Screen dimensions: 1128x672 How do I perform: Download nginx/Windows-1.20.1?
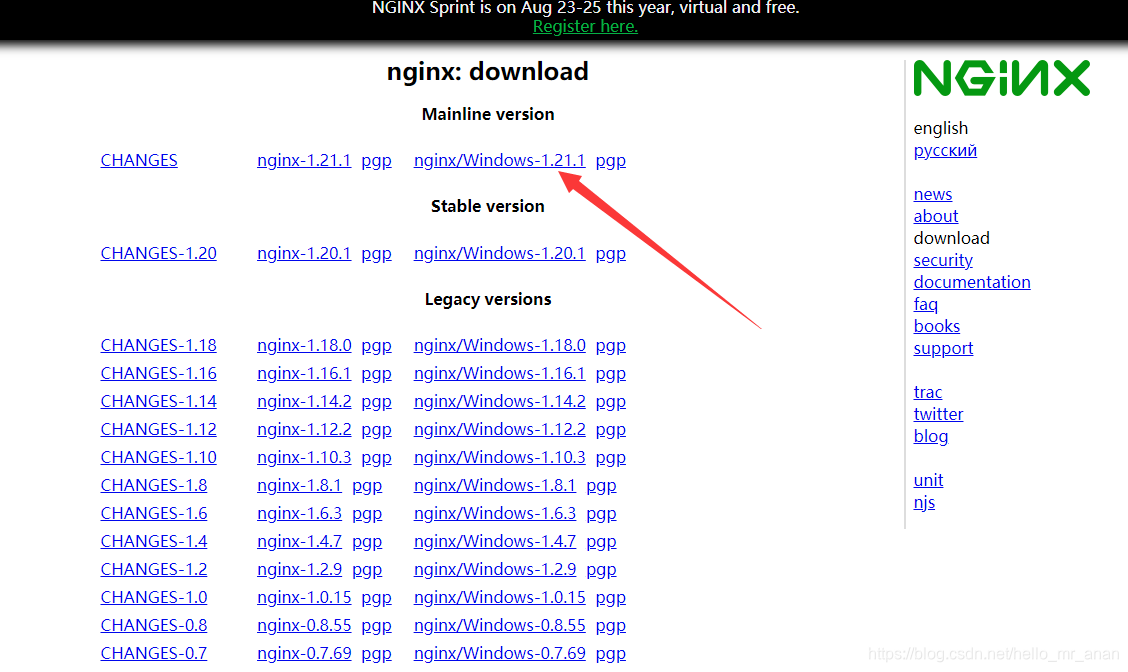pos(499,253)
